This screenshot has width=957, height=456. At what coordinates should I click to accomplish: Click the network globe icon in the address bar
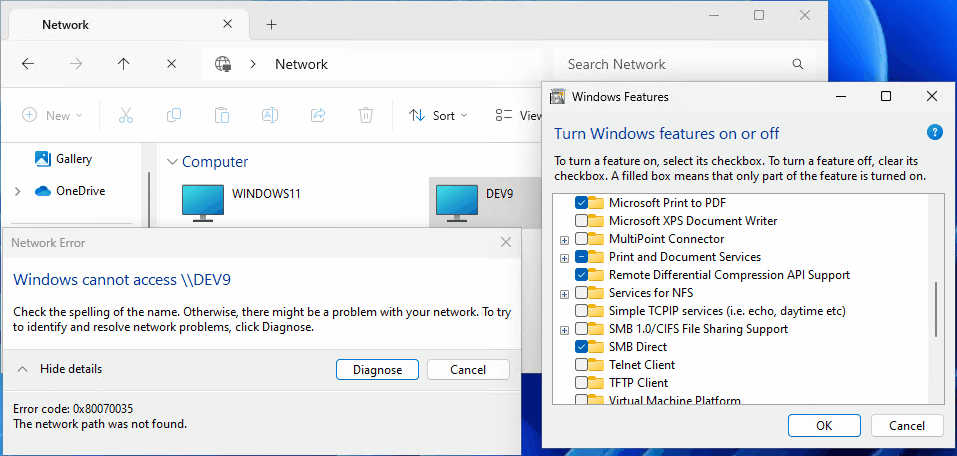pyautogui.click(x=223, y=64)
